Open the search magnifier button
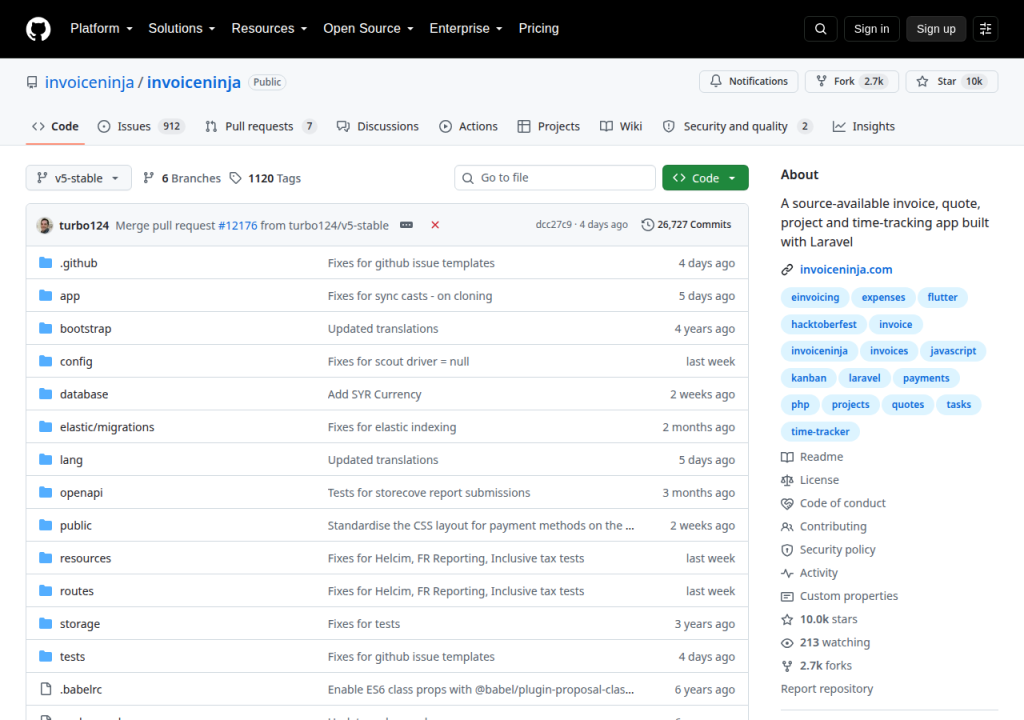The width and height of the screenshot is (1024, 720). (x=821, y=29)
